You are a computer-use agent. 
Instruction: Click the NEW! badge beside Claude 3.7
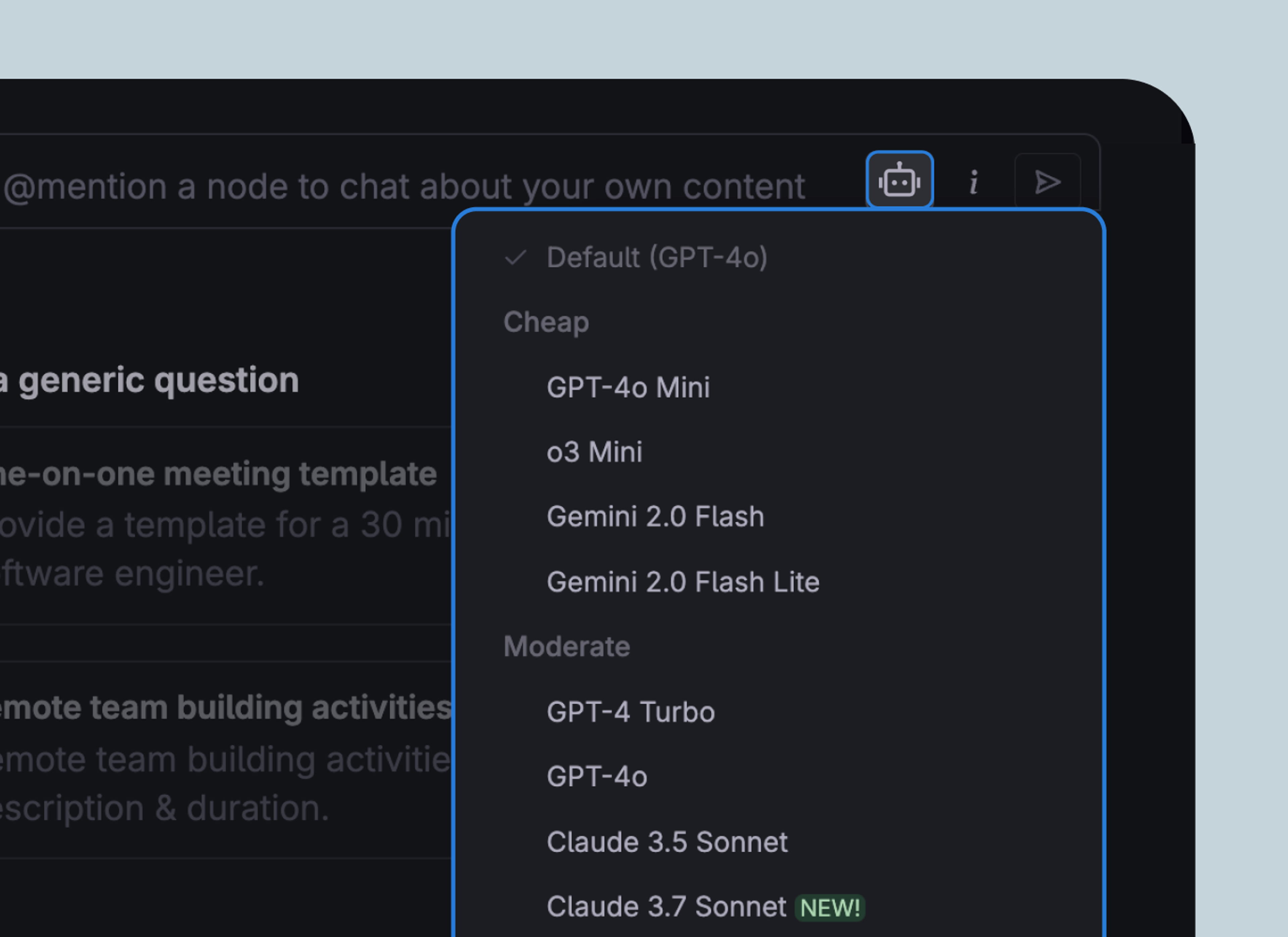pyautogui.click(x=830, y=908)
